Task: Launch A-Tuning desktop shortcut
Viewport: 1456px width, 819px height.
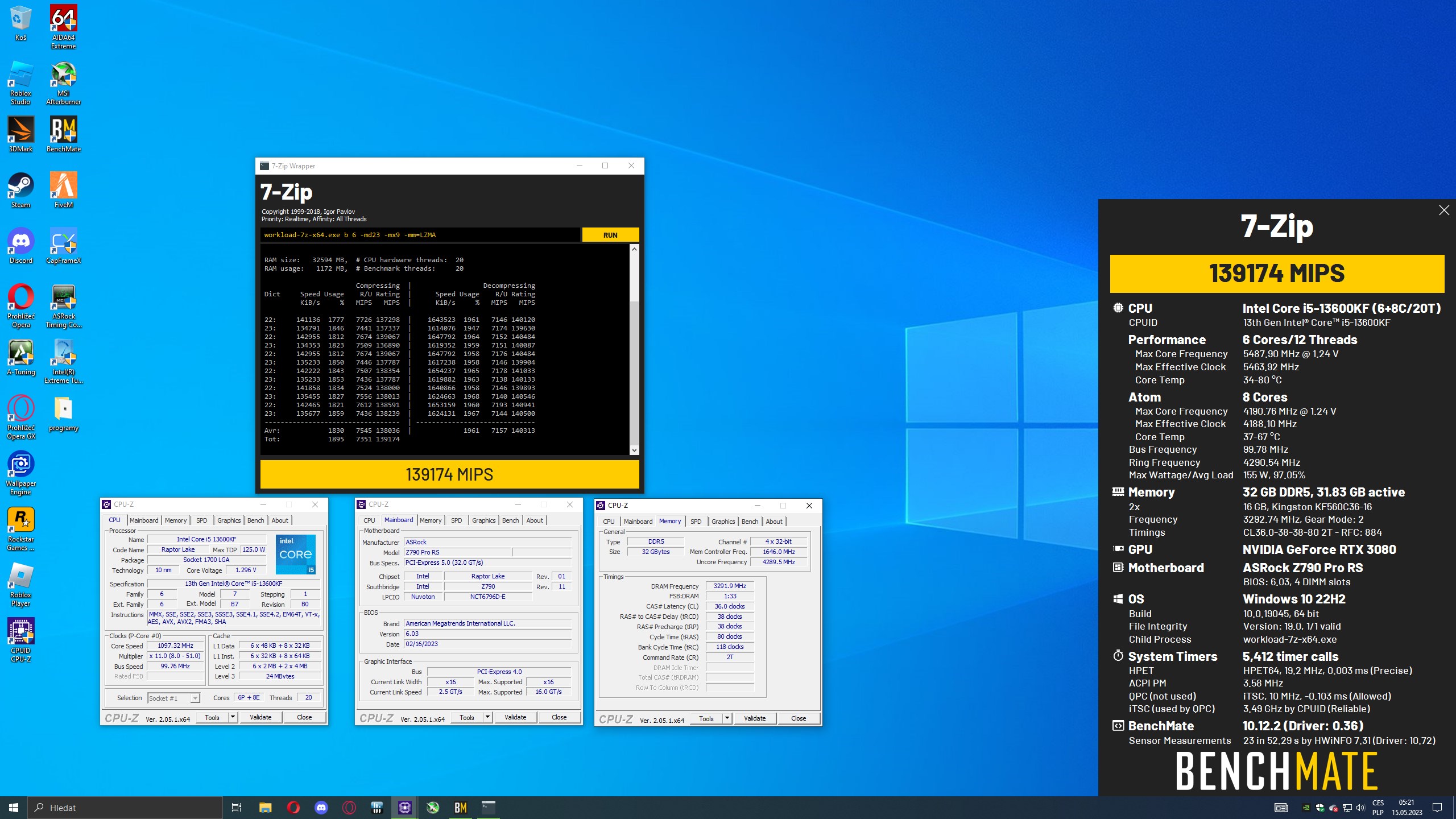Action: coord(20,357)
